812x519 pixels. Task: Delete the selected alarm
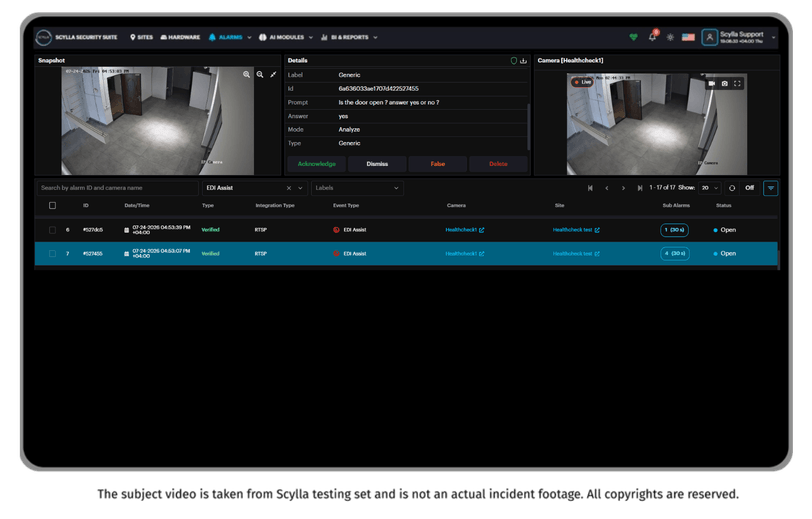pyautogui.click(x=498, y=164)
